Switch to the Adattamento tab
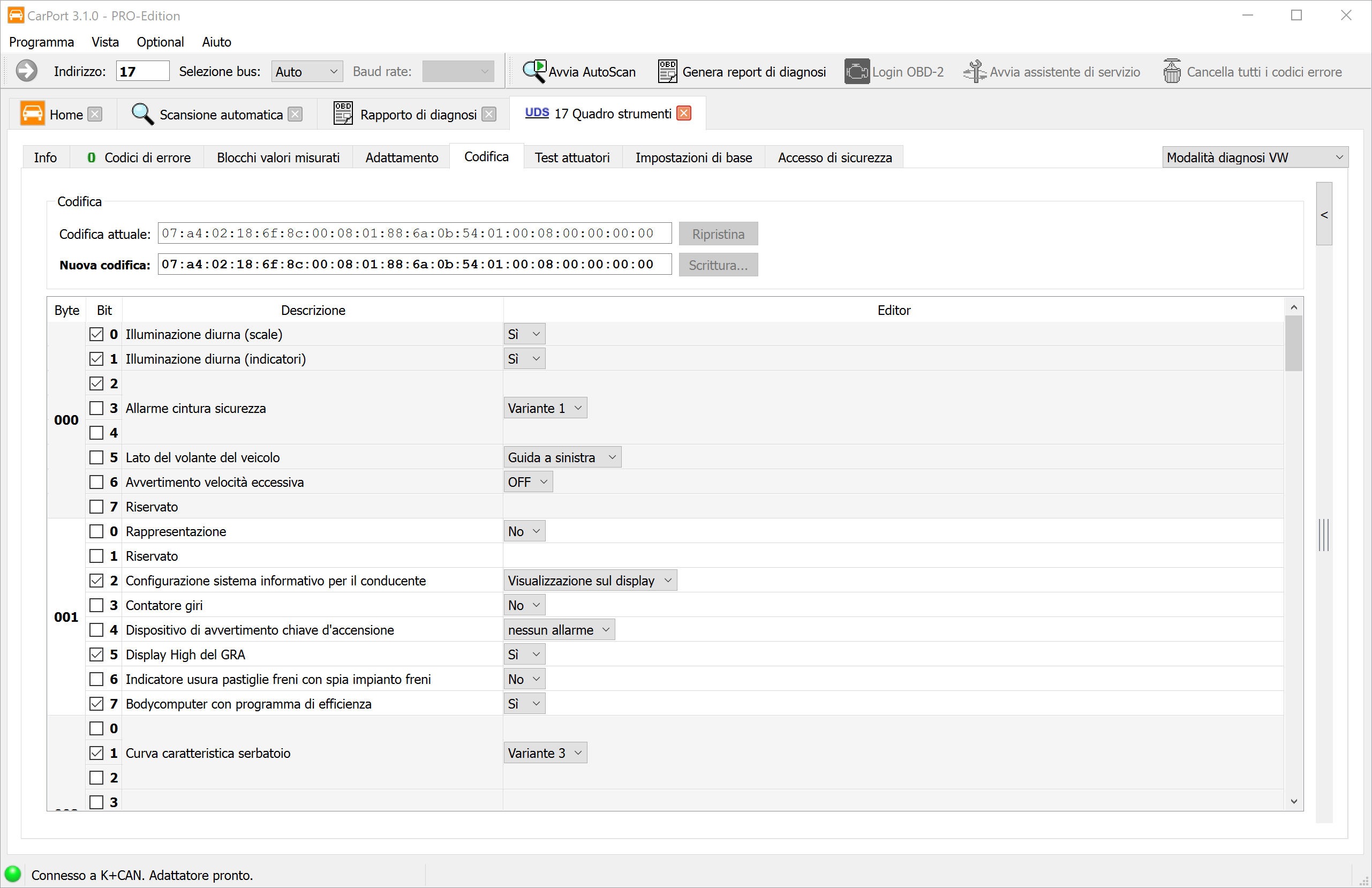 click(401, 157)
